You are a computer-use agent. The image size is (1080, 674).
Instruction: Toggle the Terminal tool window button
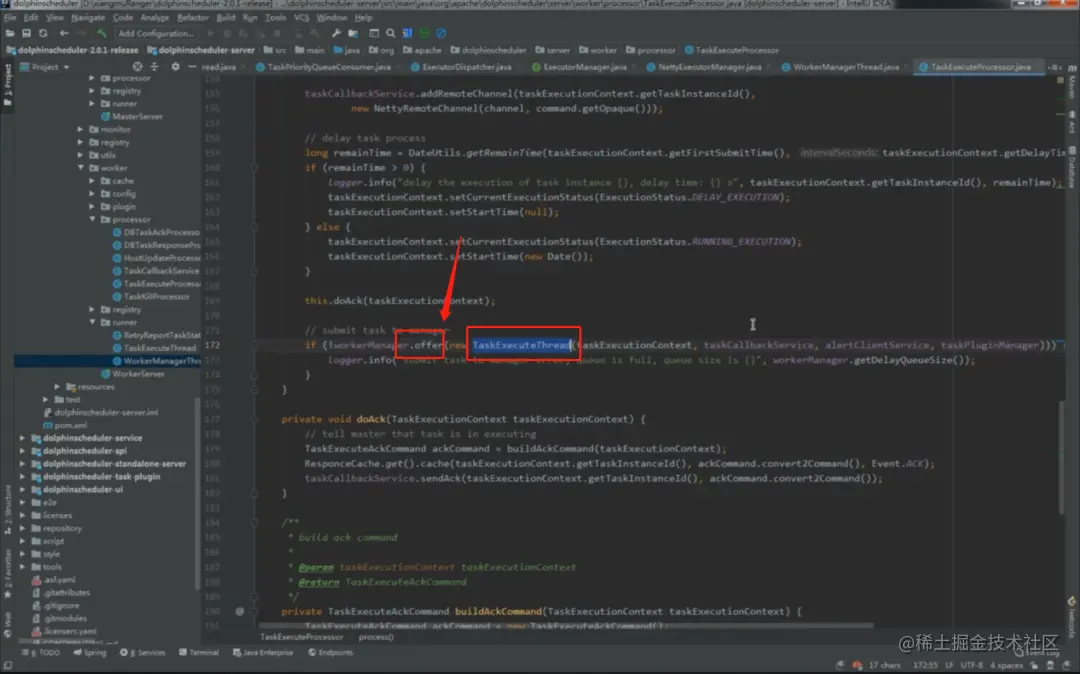tap(198, 652)
